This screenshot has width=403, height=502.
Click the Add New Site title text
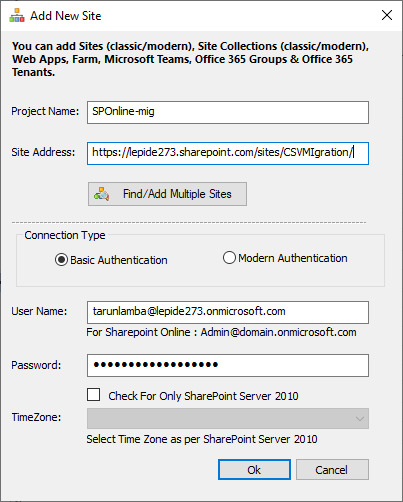[x=66, y=16]
